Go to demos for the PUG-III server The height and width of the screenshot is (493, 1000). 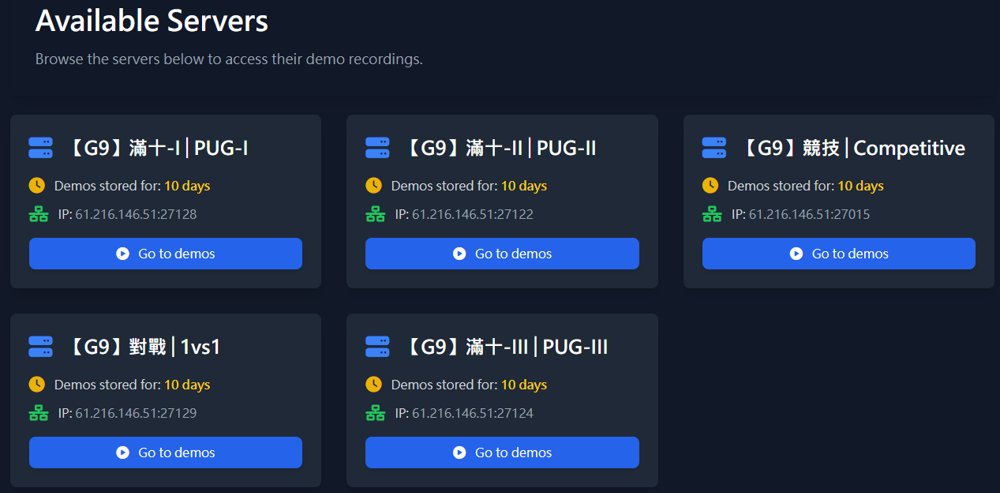(x=502, y=453)
